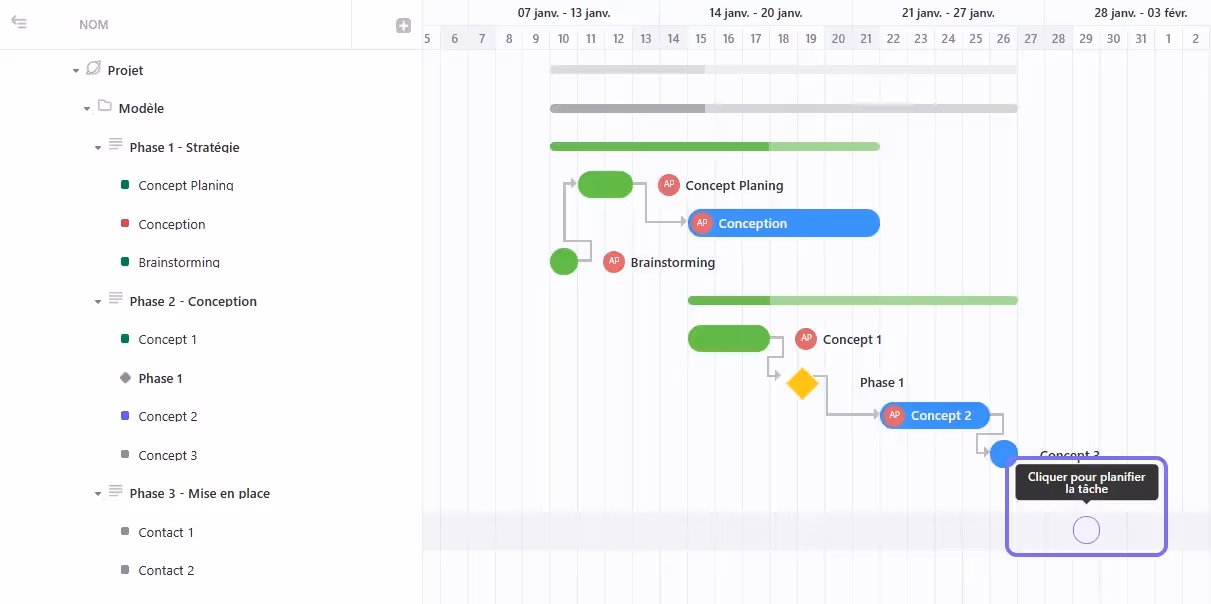Viewport: 1211px width, 604px height.
Task: Open Concept 1 task in sidebar
Action: pyautogui.click(x=168, y=340)
